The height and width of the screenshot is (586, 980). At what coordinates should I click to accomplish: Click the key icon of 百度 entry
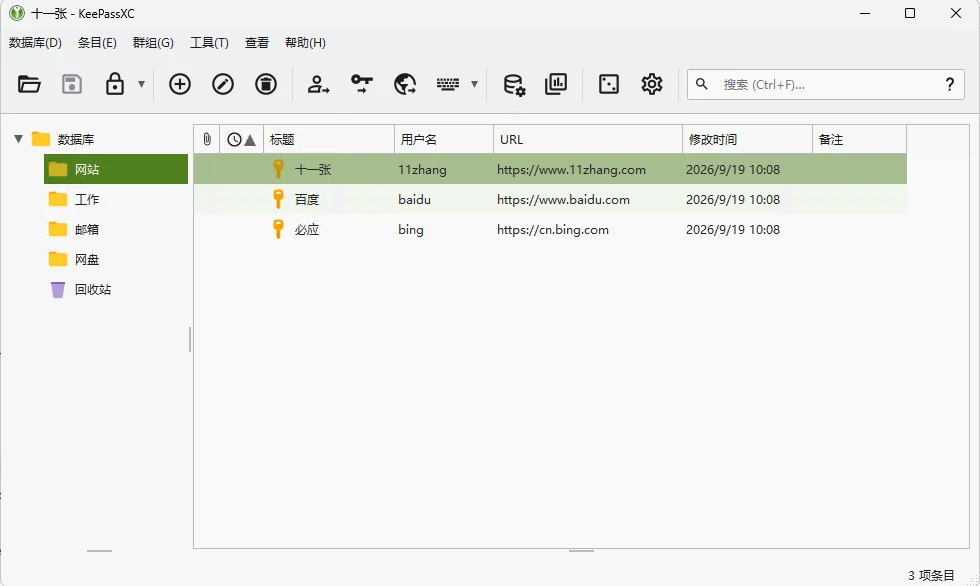[x=279, y=199]
